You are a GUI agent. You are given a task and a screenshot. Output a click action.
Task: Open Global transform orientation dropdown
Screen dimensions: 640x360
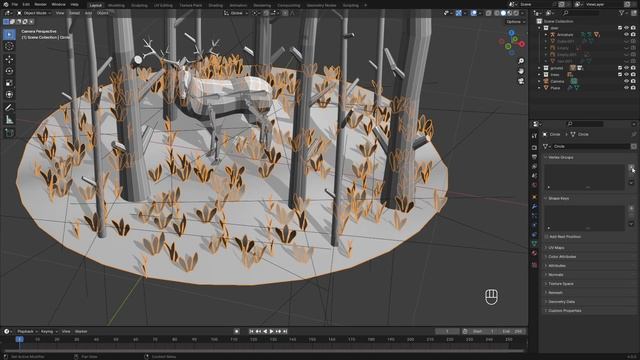coord(236,13)
